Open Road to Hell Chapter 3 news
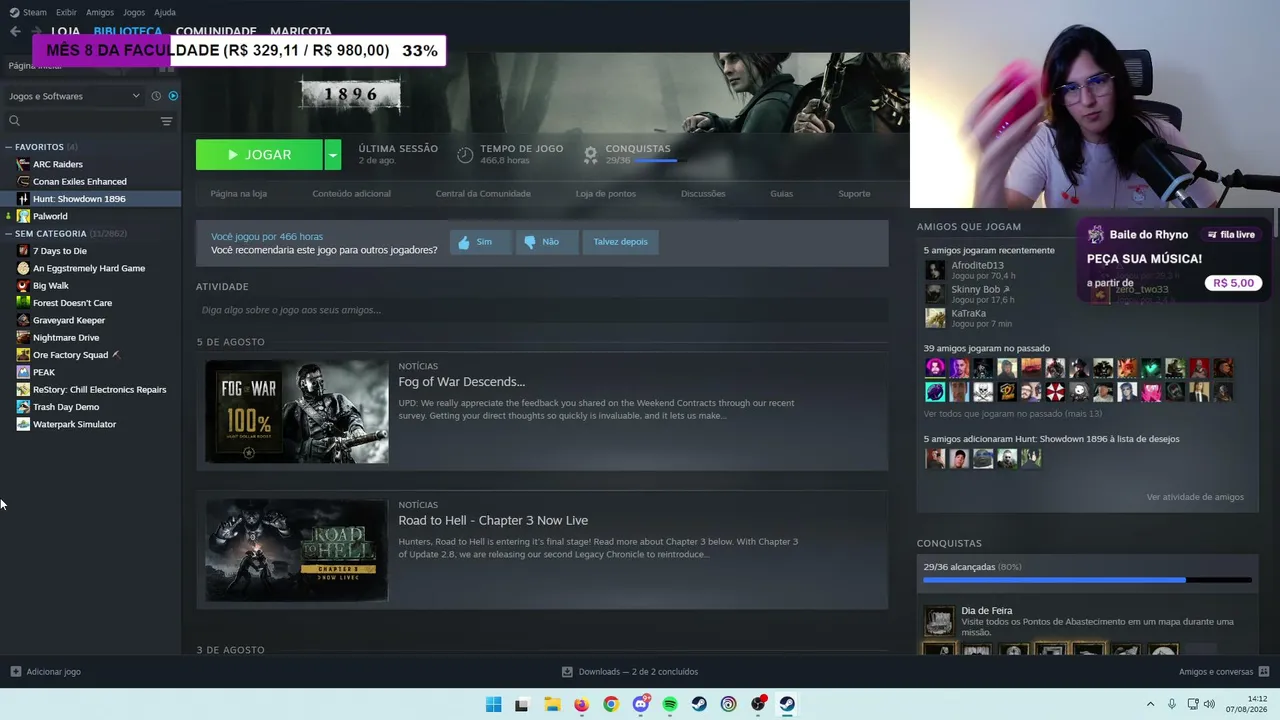The height and width of the screenshot is (720, 1280). [x=493, y=521]
